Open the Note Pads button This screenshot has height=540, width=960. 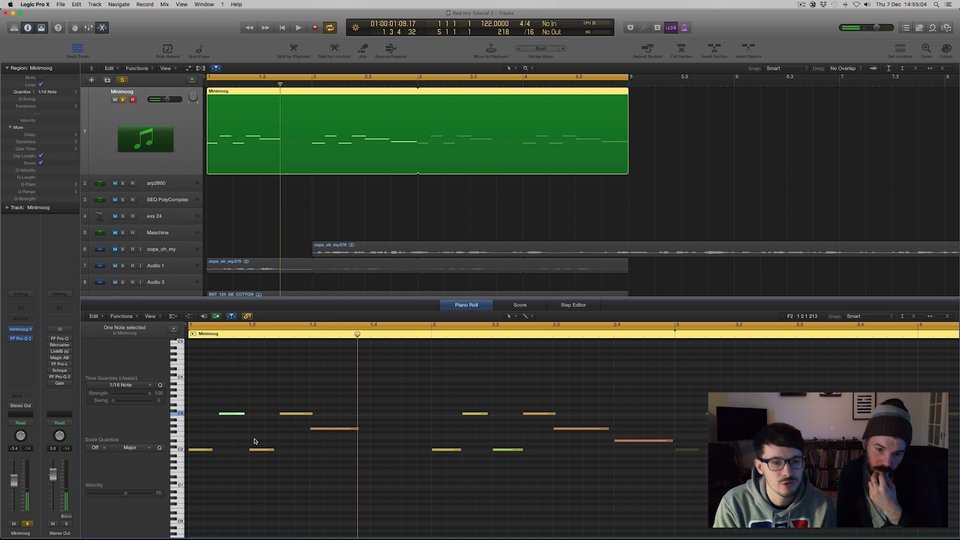[920, 28]
